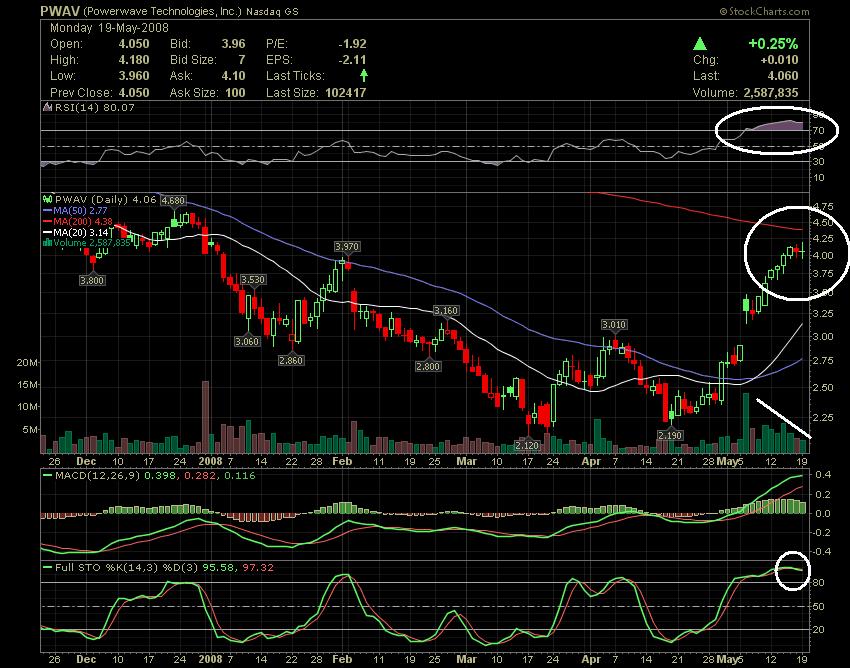
Task: Click the 4.75 price axis label
Action: click(x=823, y=207)
